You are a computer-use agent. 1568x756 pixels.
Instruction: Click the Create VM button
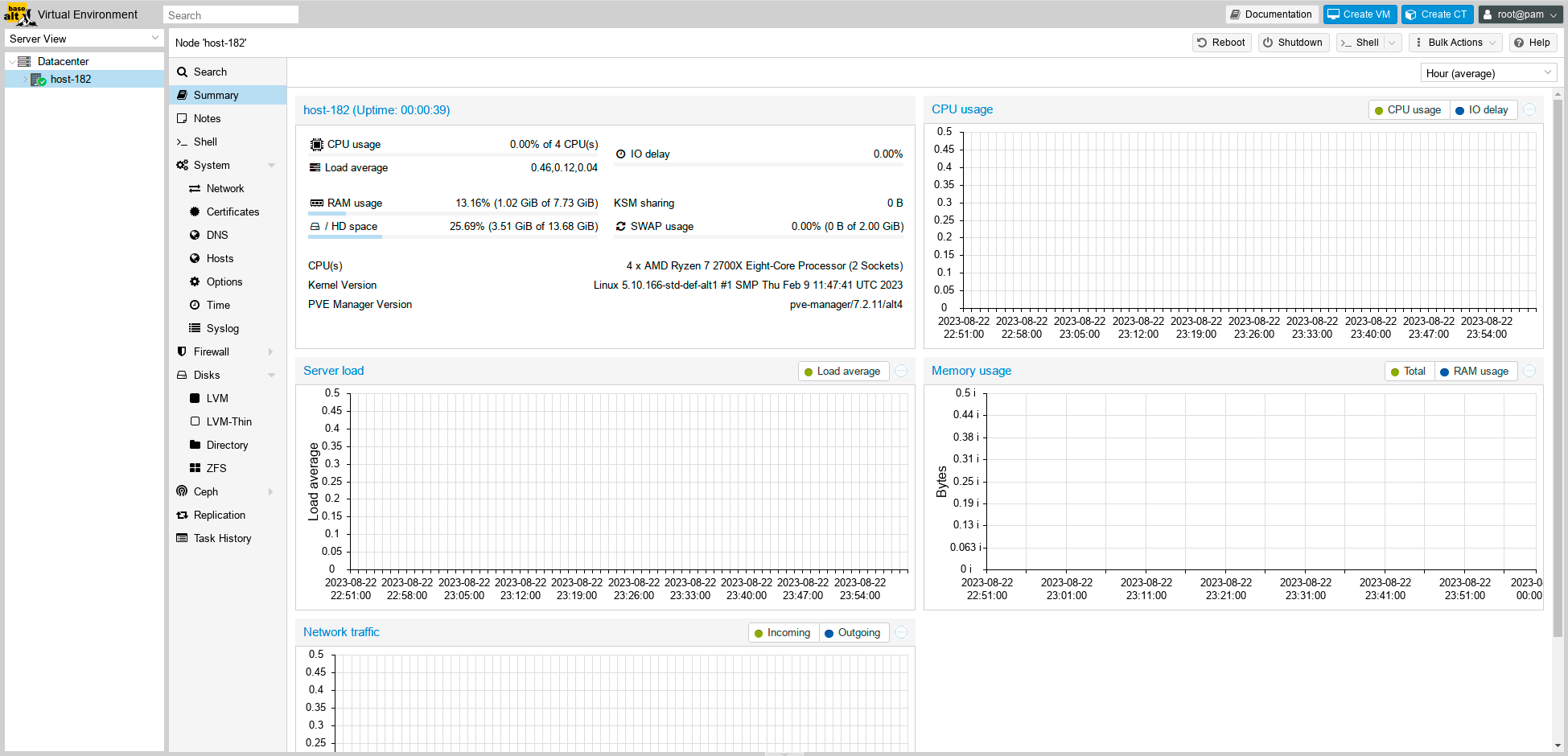click(1359, 14)
